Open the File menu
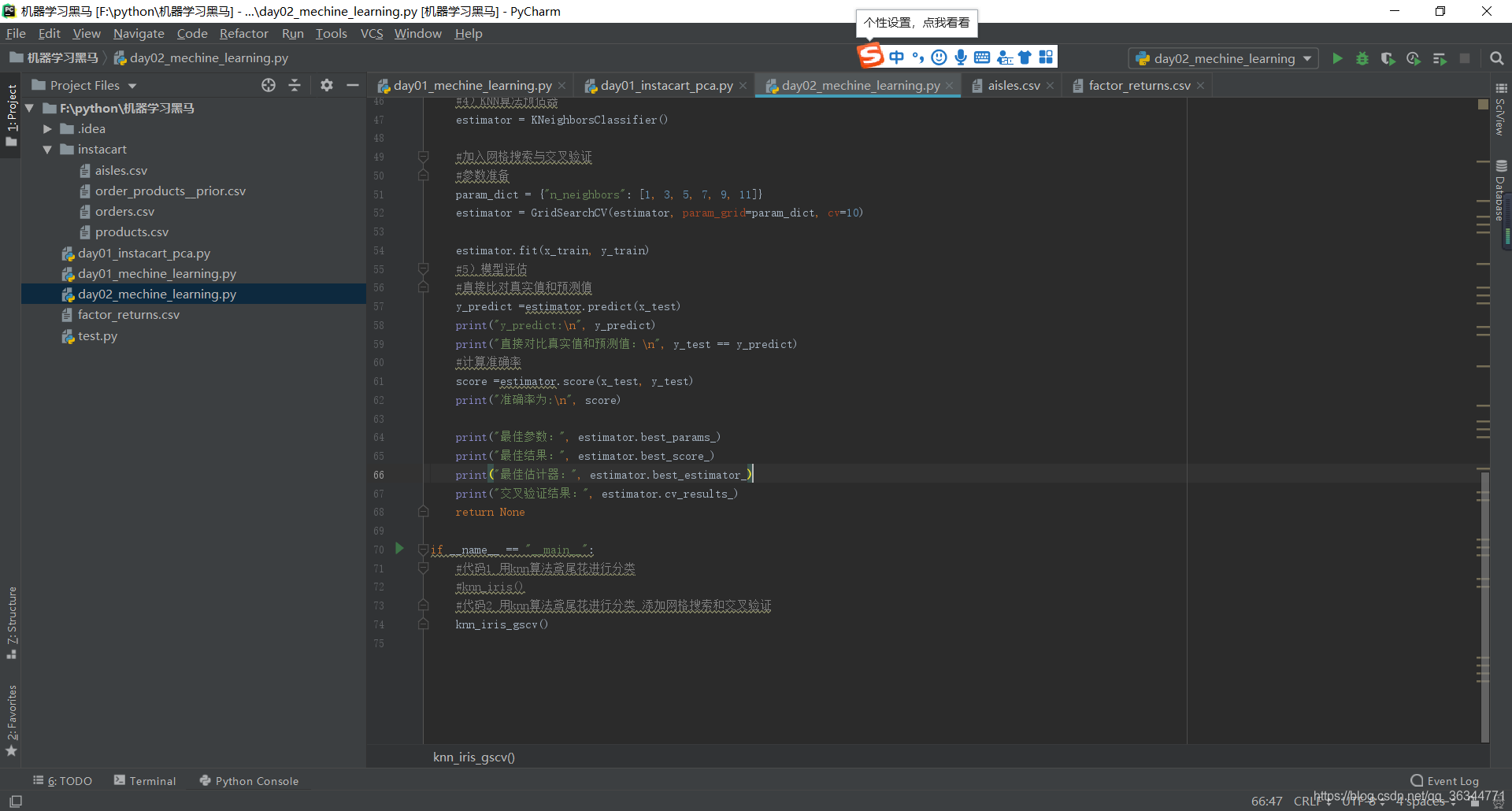This screenshot has width=1512, height=811. click(16, 33)
